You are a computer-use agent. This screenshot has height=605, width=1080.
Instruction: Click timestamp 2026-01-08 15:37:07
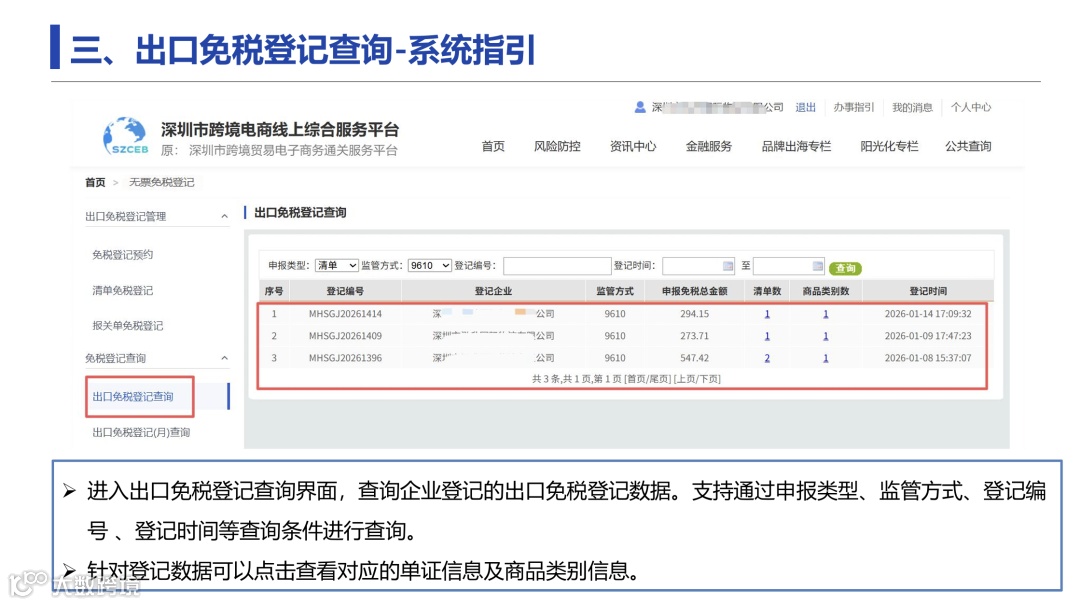coord(928,358)
